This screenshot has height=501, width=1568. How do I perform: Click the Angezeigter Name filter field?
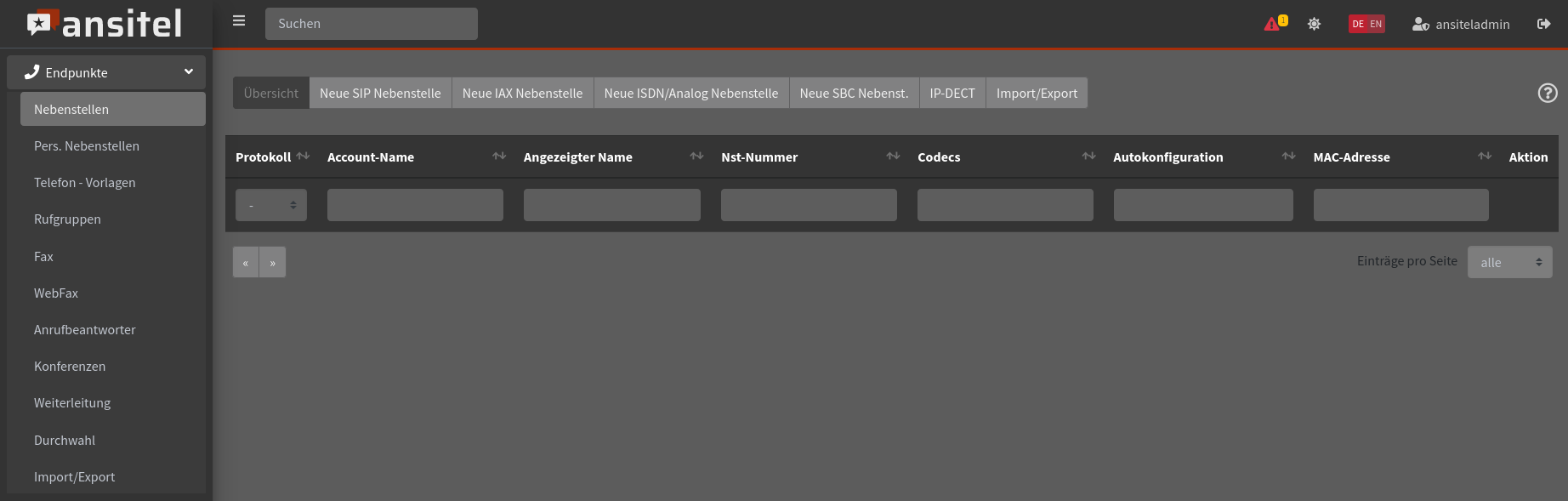(x=611, y=205)
